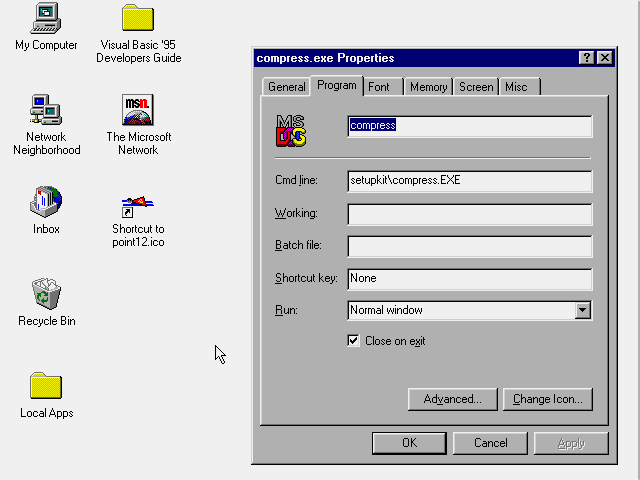Launch The Microsoft Network icon
640x480 pixels.
pos(138,109)
